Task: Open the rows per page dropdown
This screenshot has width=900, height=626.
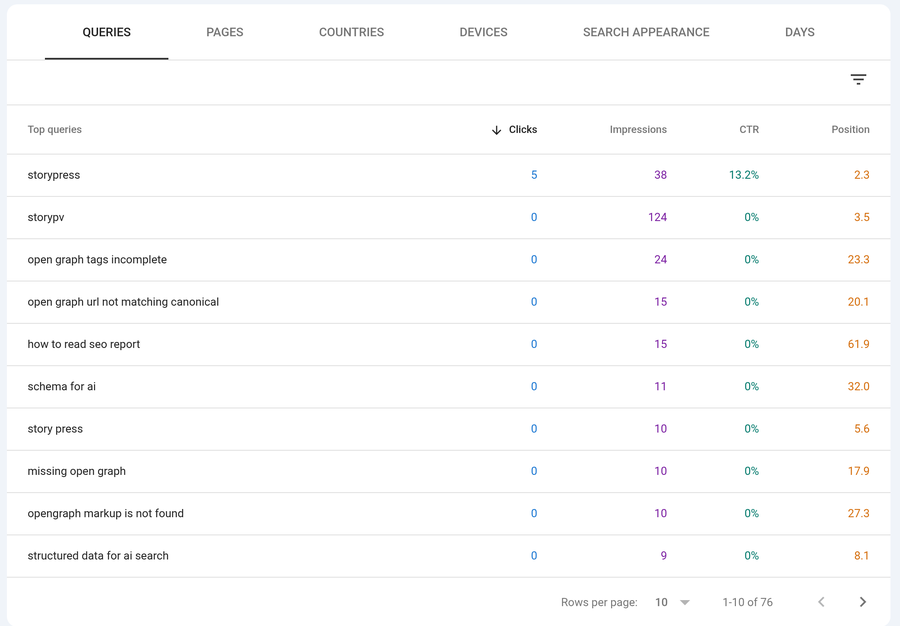Action: click(x=672, y=602)
